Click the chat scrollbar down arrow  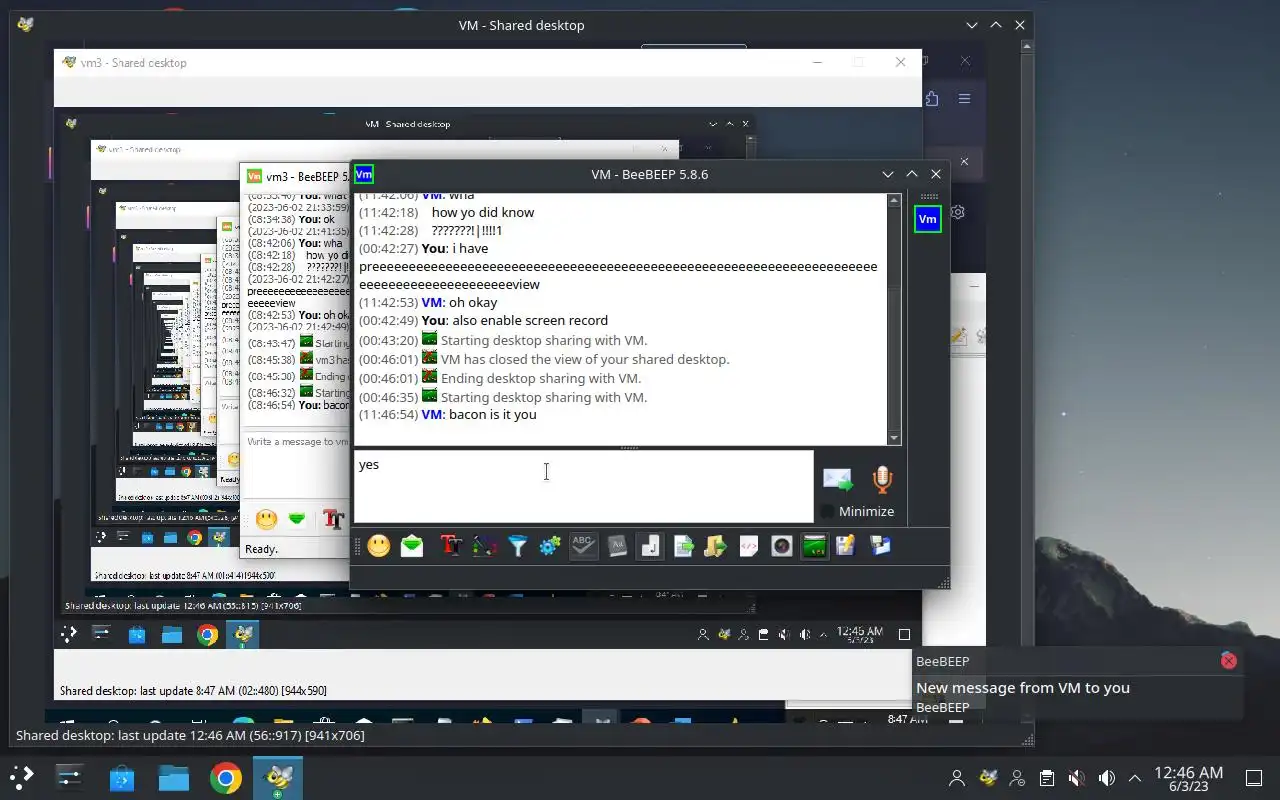pos(894,438)
